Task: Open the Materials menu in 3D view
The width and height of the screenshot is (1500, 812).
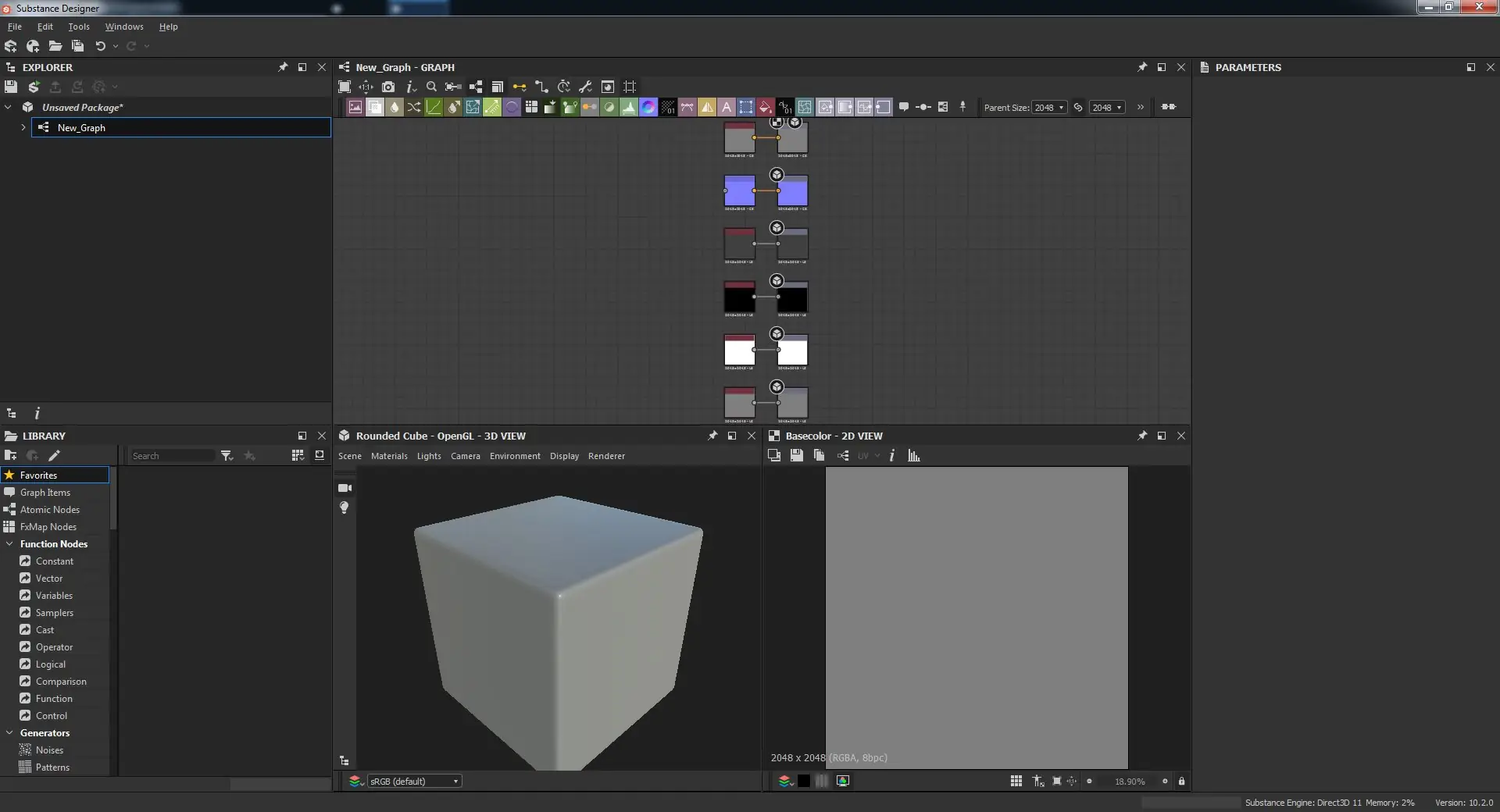Action: [389, 456]
